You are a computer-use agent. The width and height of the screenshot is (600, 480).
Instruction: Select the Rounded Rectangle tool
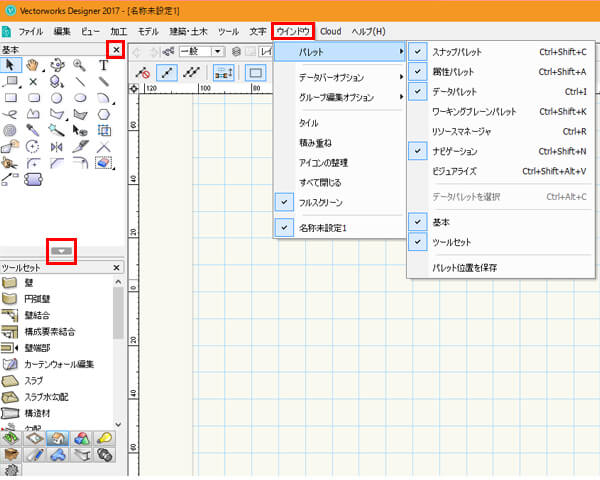click(34, 98)
